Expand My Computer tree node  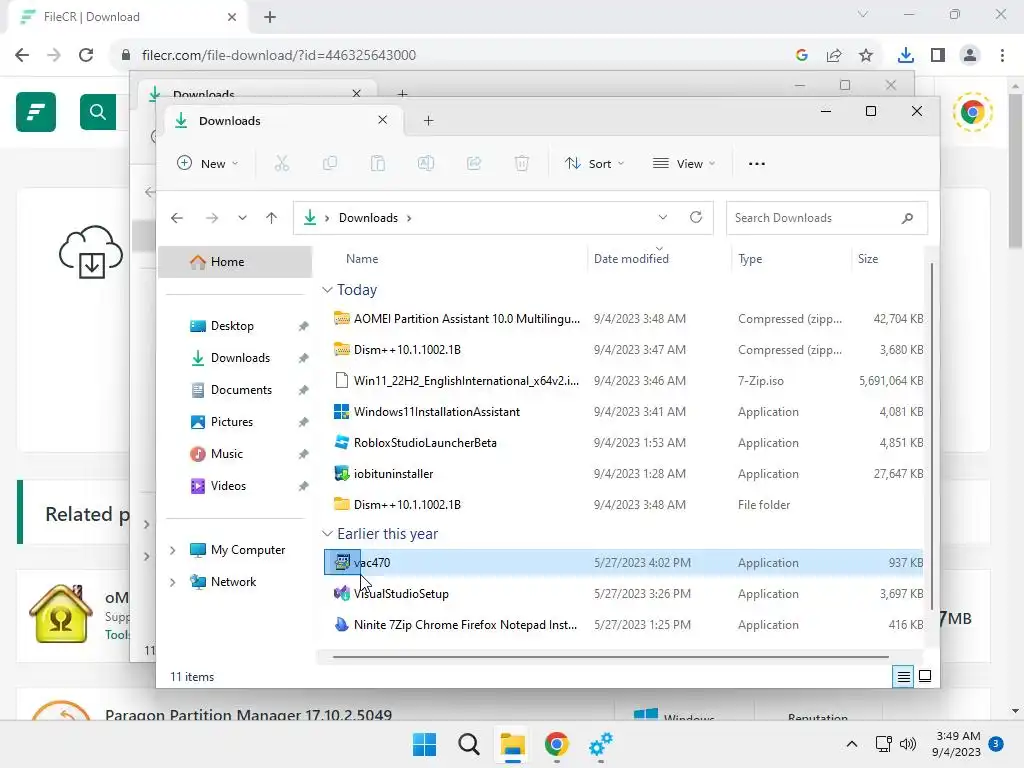172,551
